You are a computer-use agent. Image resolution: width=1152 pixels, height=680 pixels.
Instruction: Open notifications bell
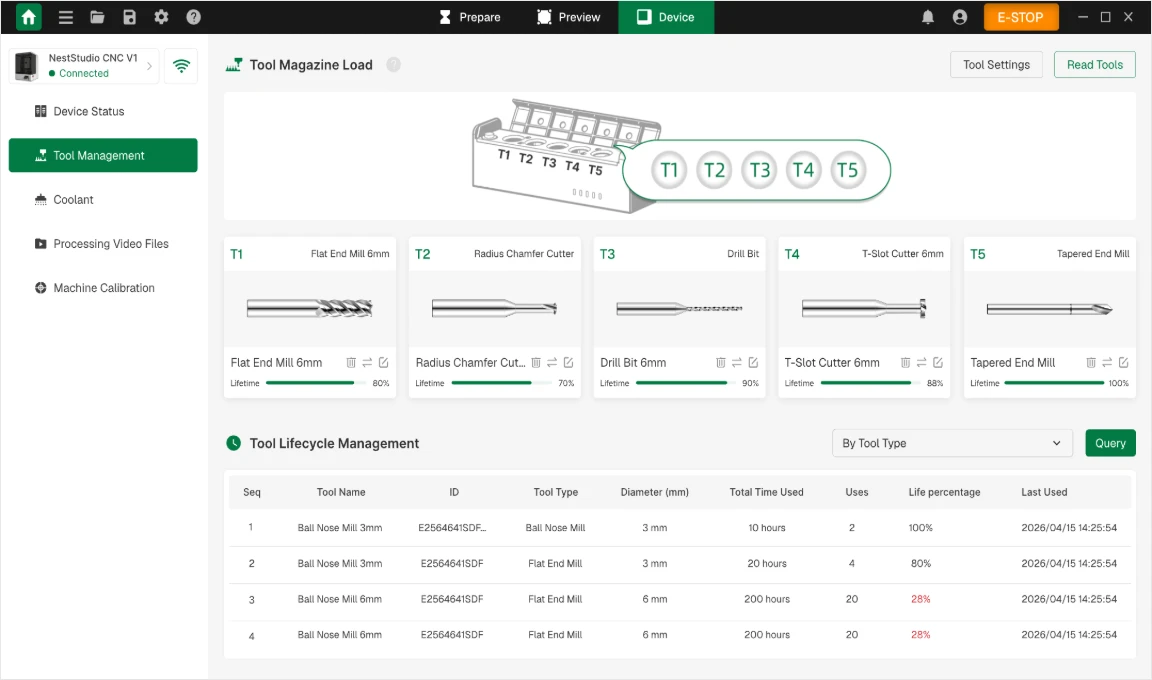[928, 17]
